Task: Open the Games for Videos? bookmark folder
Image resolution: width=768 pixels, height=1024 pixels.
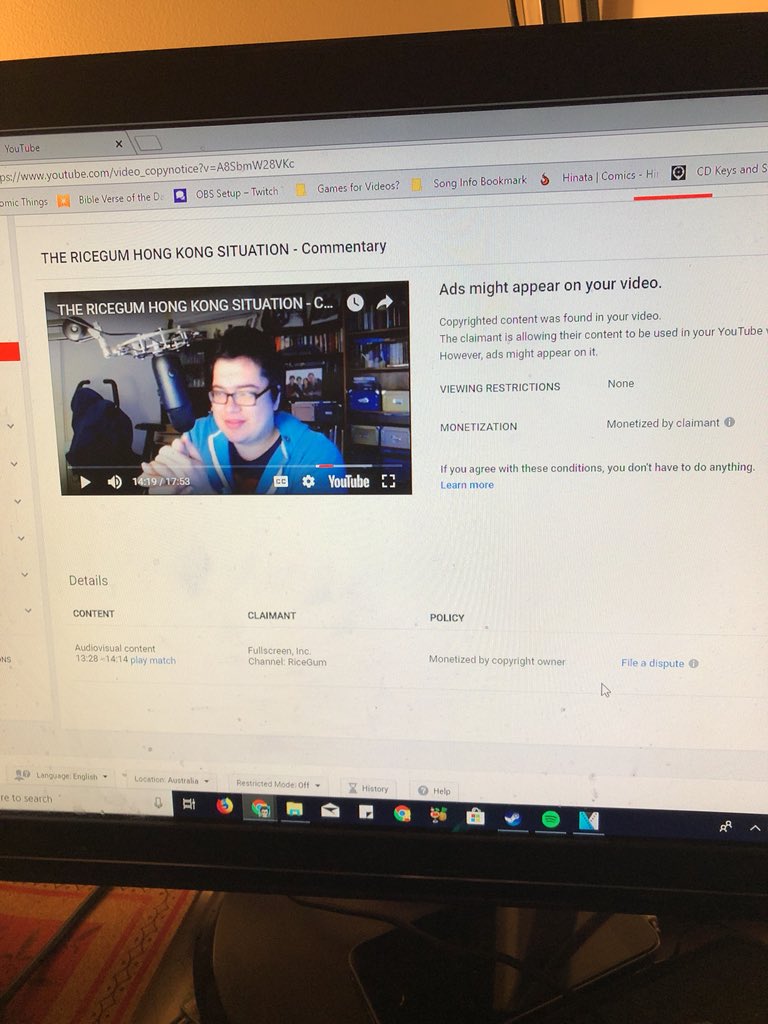Action: (x=348, y=187)
